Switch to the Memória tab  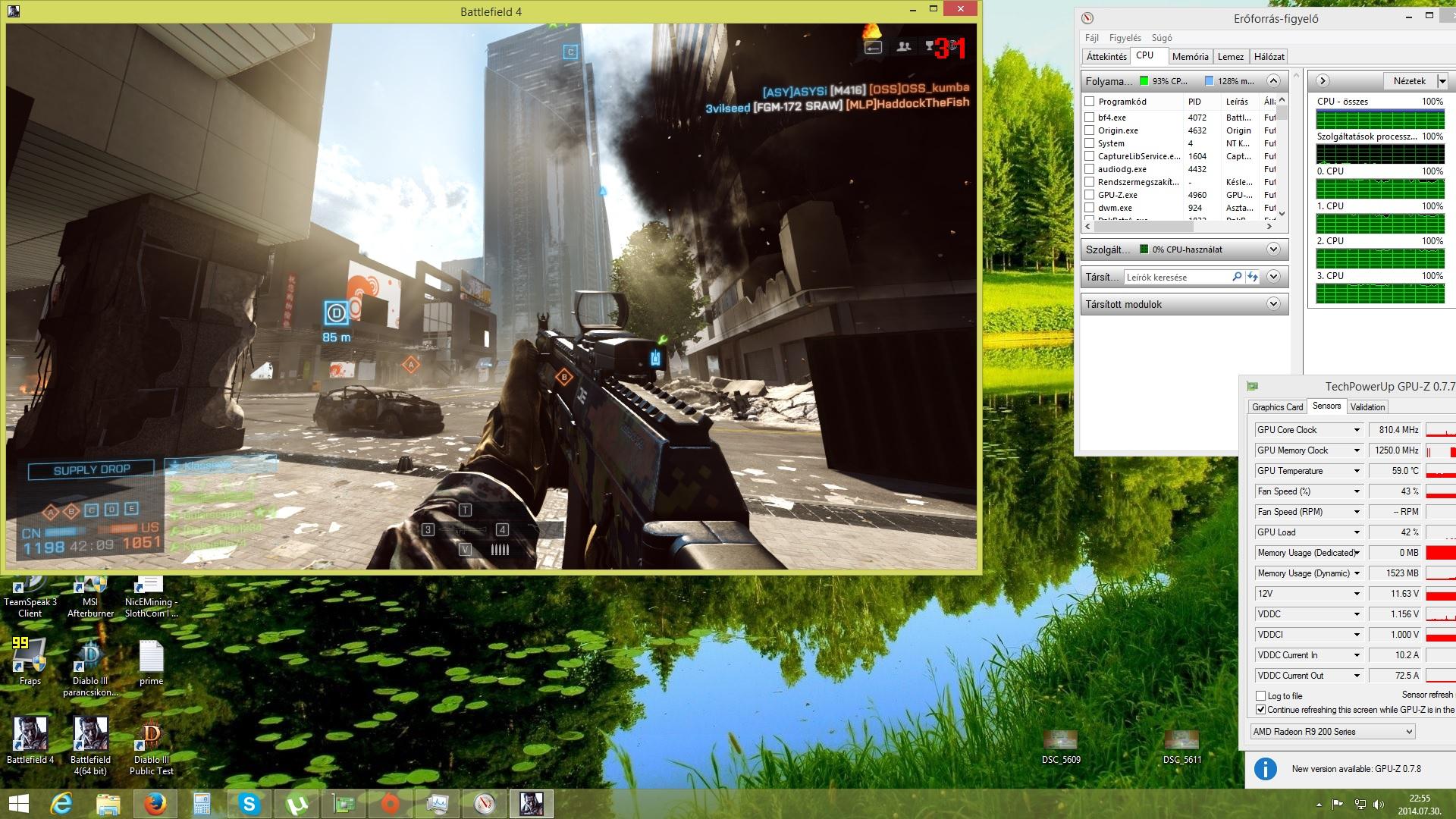coord(1190,57)
